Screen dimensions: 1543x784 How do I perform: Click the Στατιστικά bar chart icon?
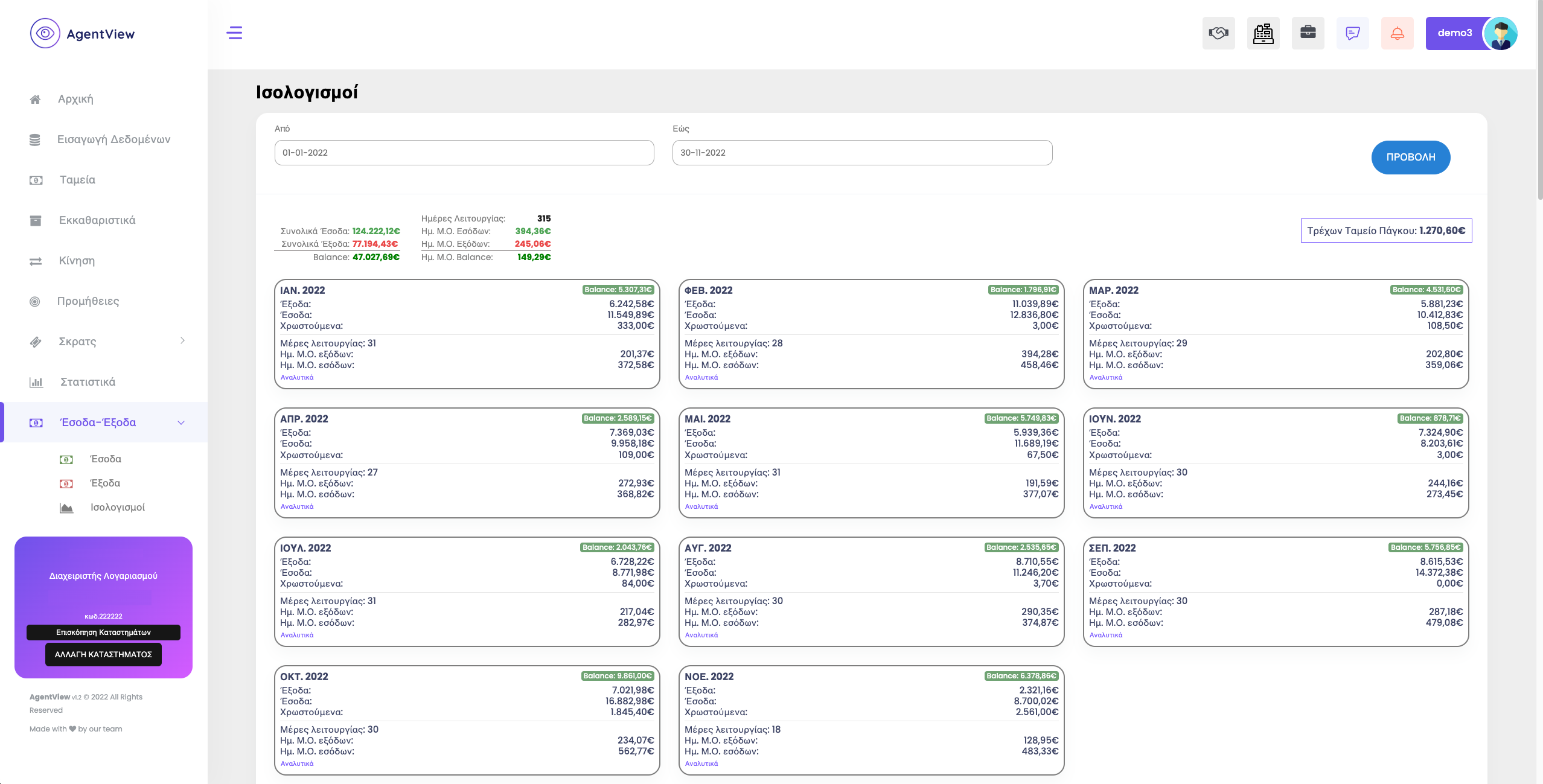(36, 382)
